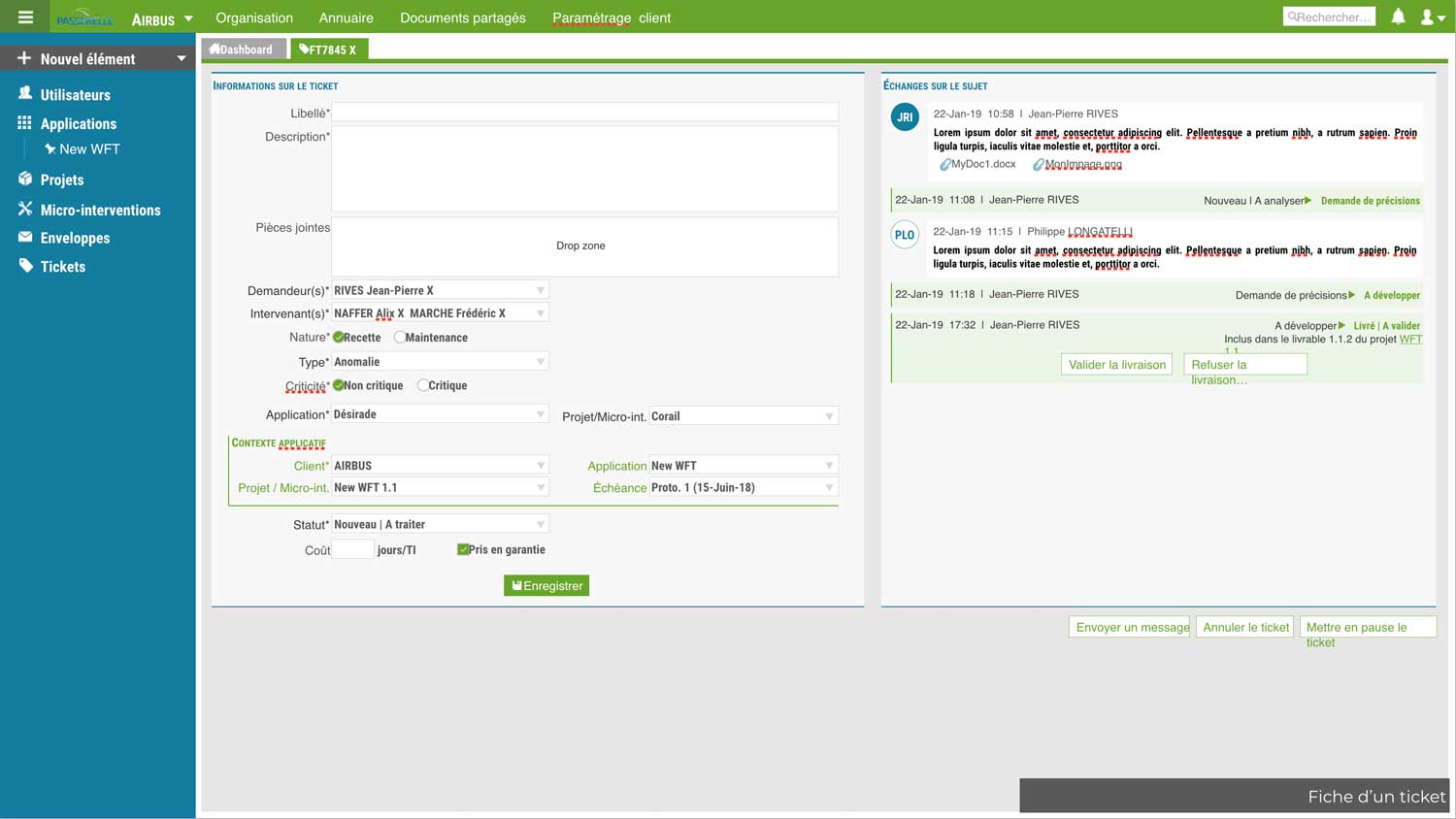Click the Livré | A valider status text

click(x=1386, y=326)
